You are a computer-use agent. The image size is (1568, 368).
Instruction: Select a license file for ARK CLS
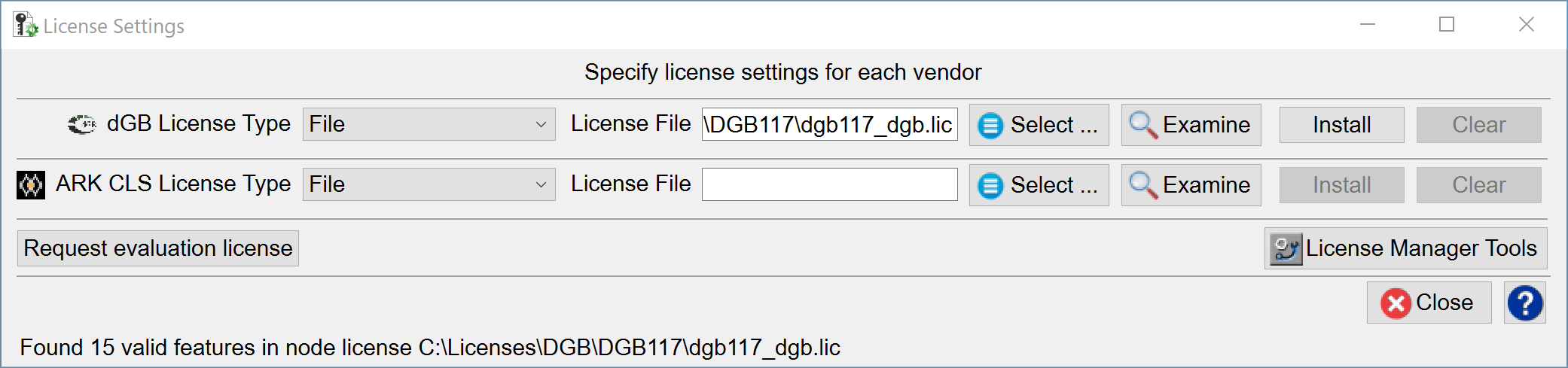coord(1039,185)
